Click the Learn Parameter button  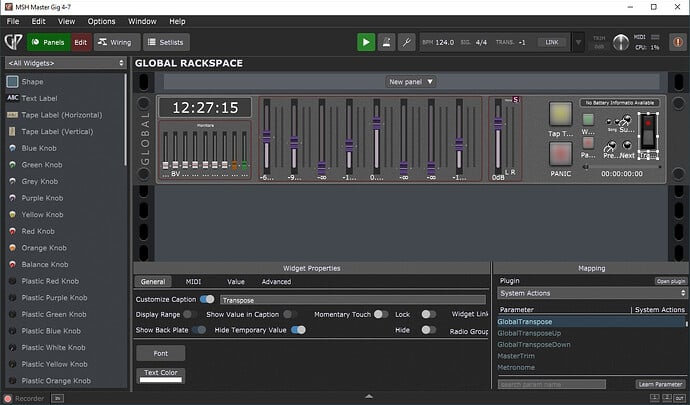click(x=660, y=384)
